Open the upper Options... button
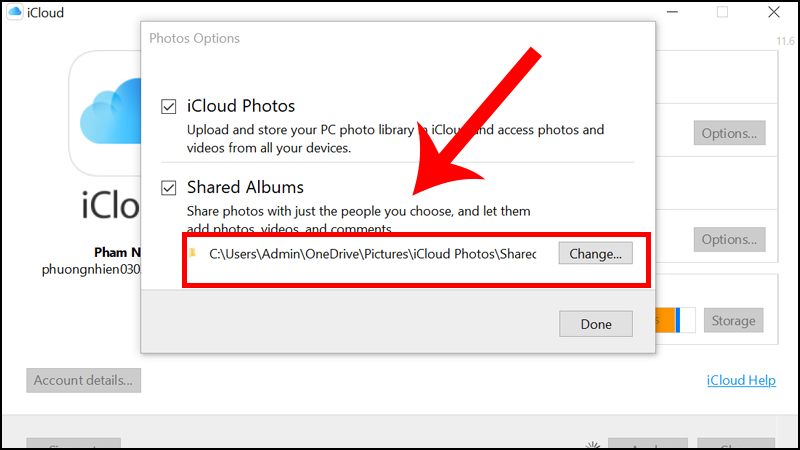 click(729, 133)
